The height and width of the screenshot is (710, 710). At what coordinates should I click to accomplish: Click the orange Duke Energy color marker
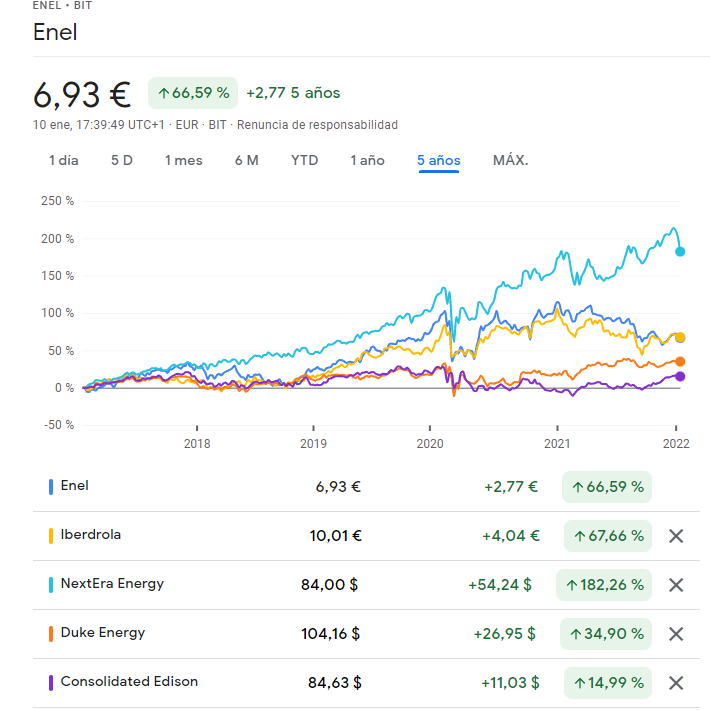(51, 634)
